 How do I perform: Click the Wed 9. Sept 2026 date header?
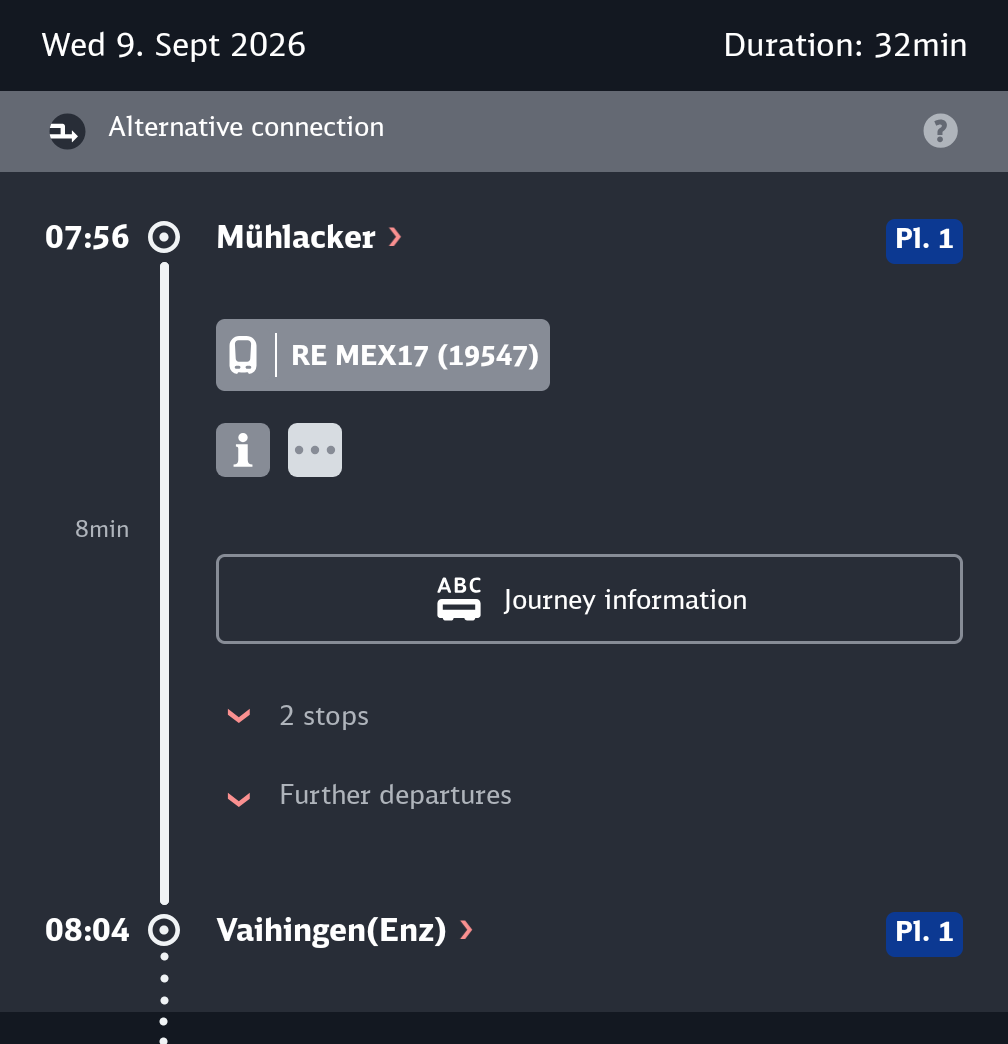(174, 45)
